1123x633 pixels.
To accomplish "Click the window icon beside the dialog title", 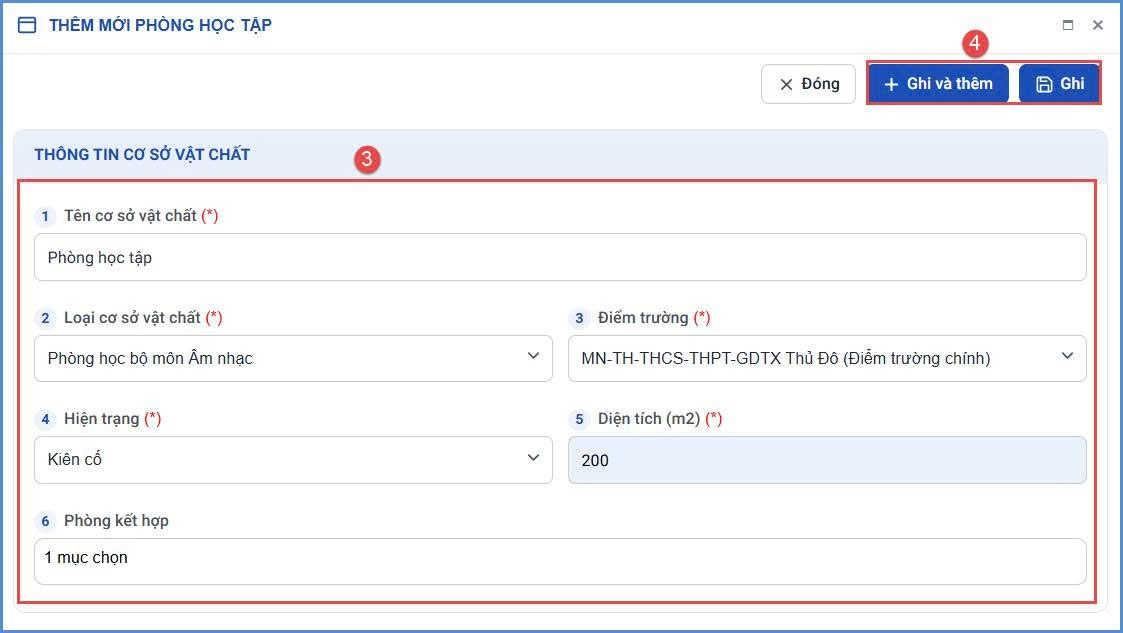I will (27, 25).
